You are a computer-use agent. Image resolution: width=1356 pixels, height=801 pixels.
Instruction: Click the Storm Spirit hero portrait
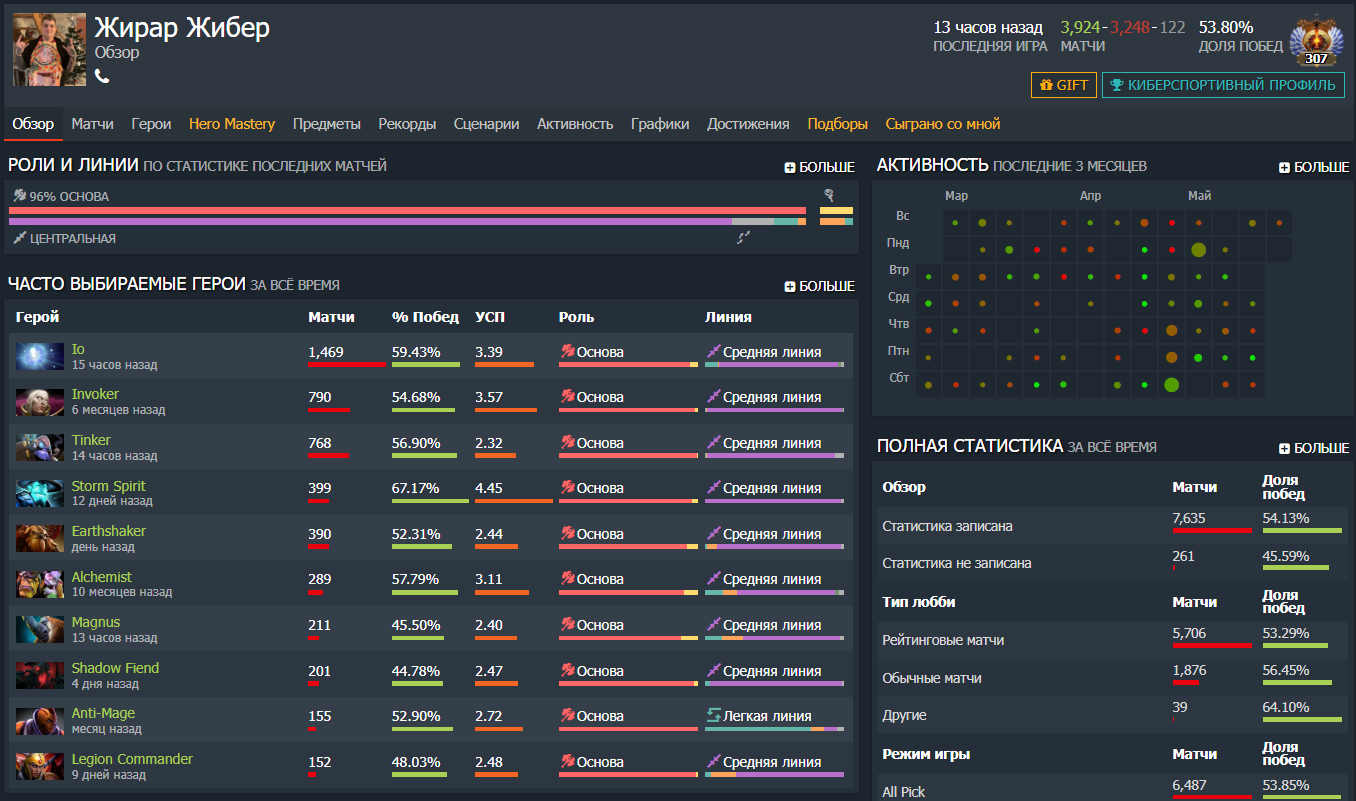click(40, 493)
